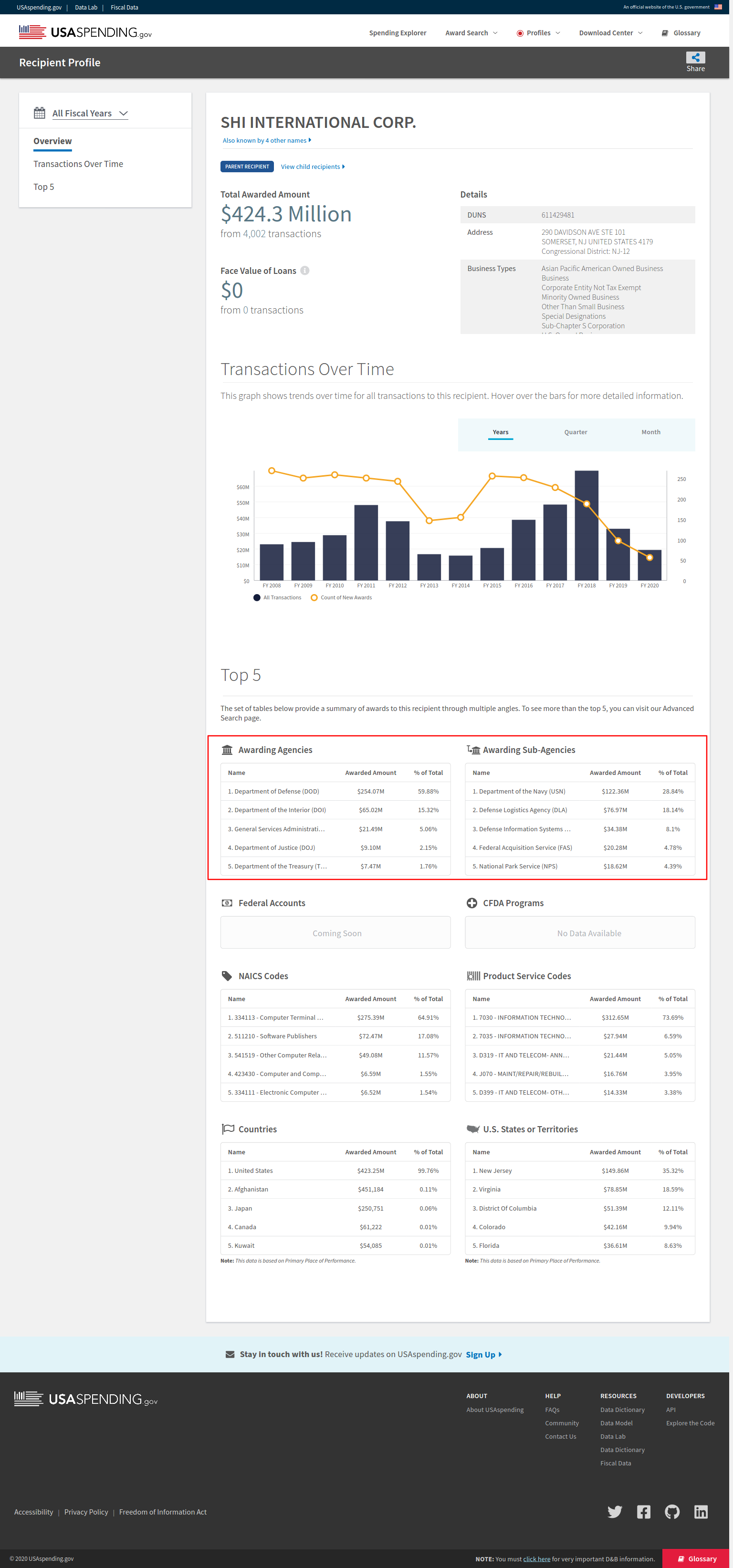This screenshot has width=733, height=1568.
Task: Click the Glossary book icon in navigation
Action: point(665,33)
